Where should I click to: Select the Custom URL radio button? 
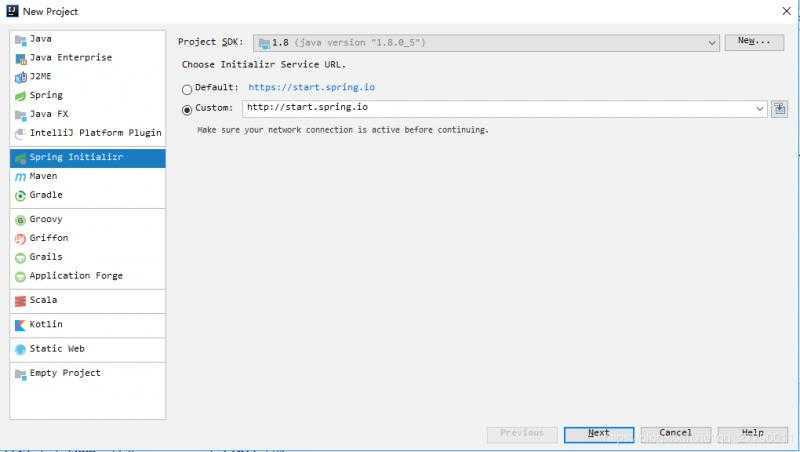(x=187, y=110)
